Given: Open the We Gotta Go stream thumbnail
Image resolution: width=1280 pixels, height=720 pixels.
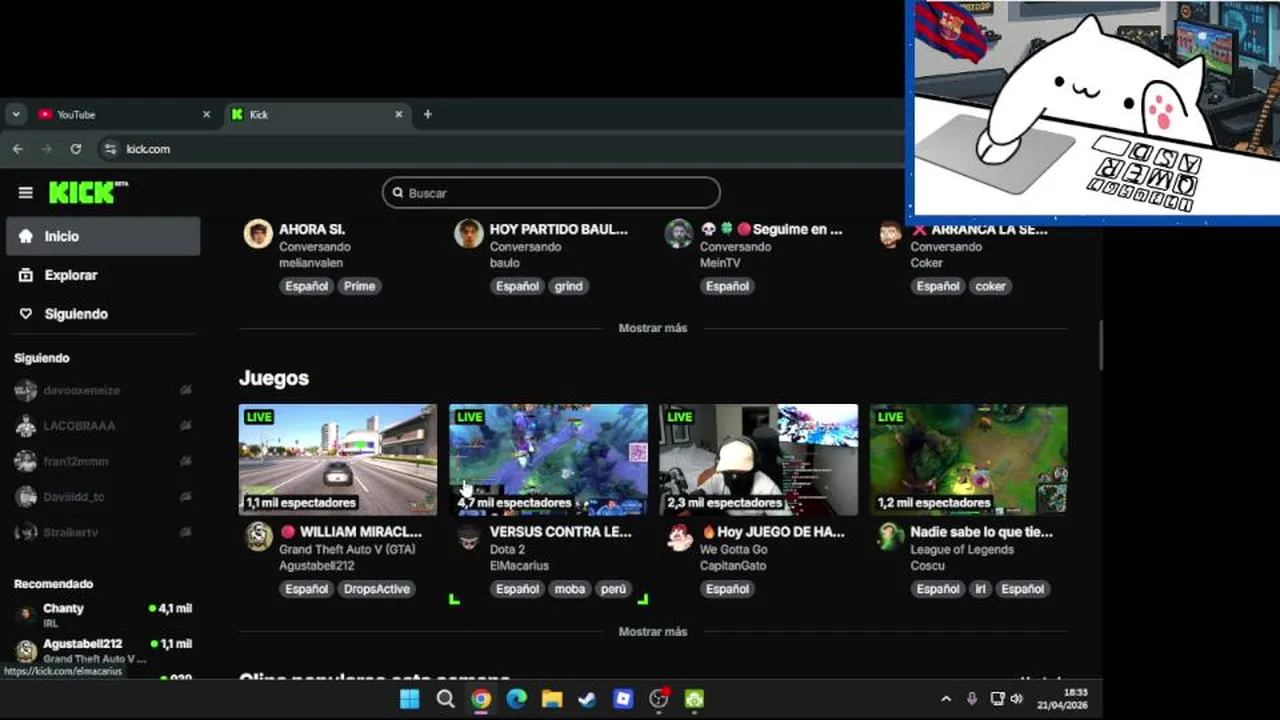Looking at the screenshot, I should point(759,460).
